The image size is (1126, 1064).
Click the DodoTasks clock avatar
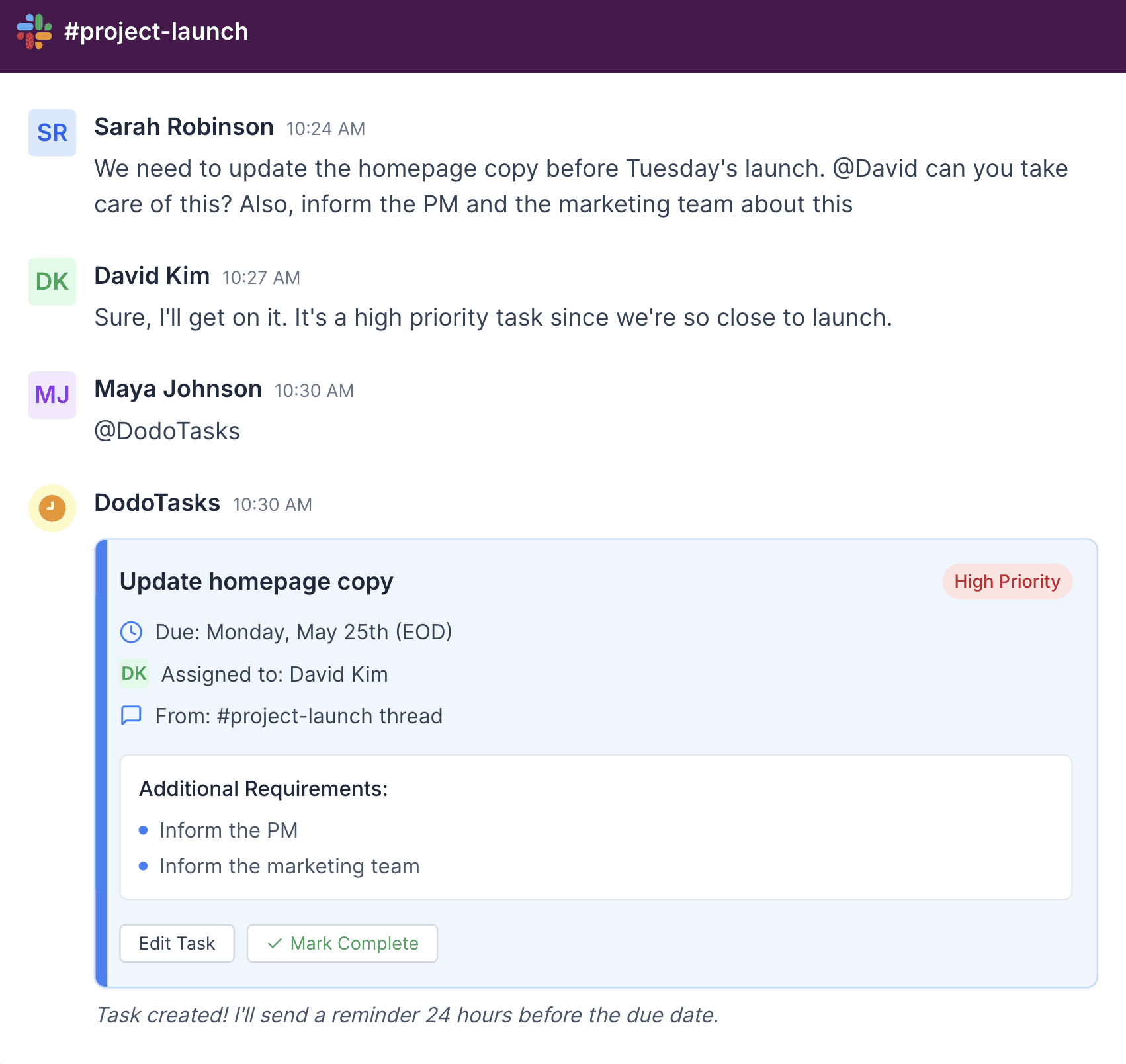point(52,508)
